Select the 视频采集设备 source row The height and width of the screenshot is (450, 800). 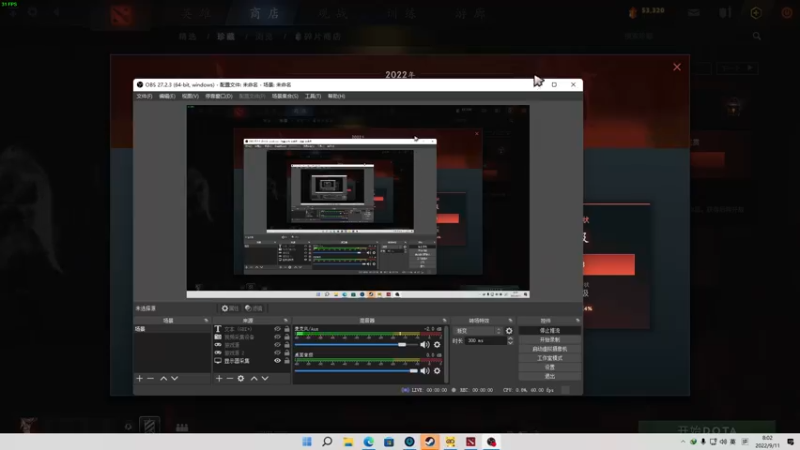pyautogui.click(x=252, y=337)
